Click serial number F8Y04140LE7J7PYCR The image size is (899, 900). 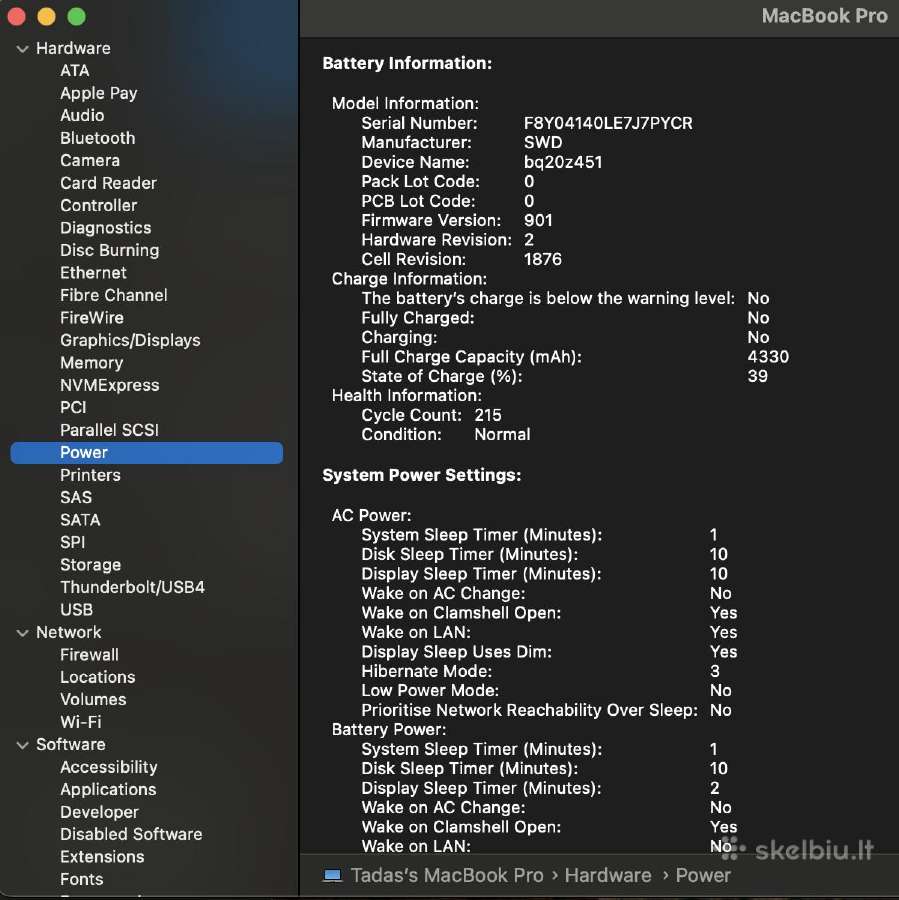click(608, 123)
